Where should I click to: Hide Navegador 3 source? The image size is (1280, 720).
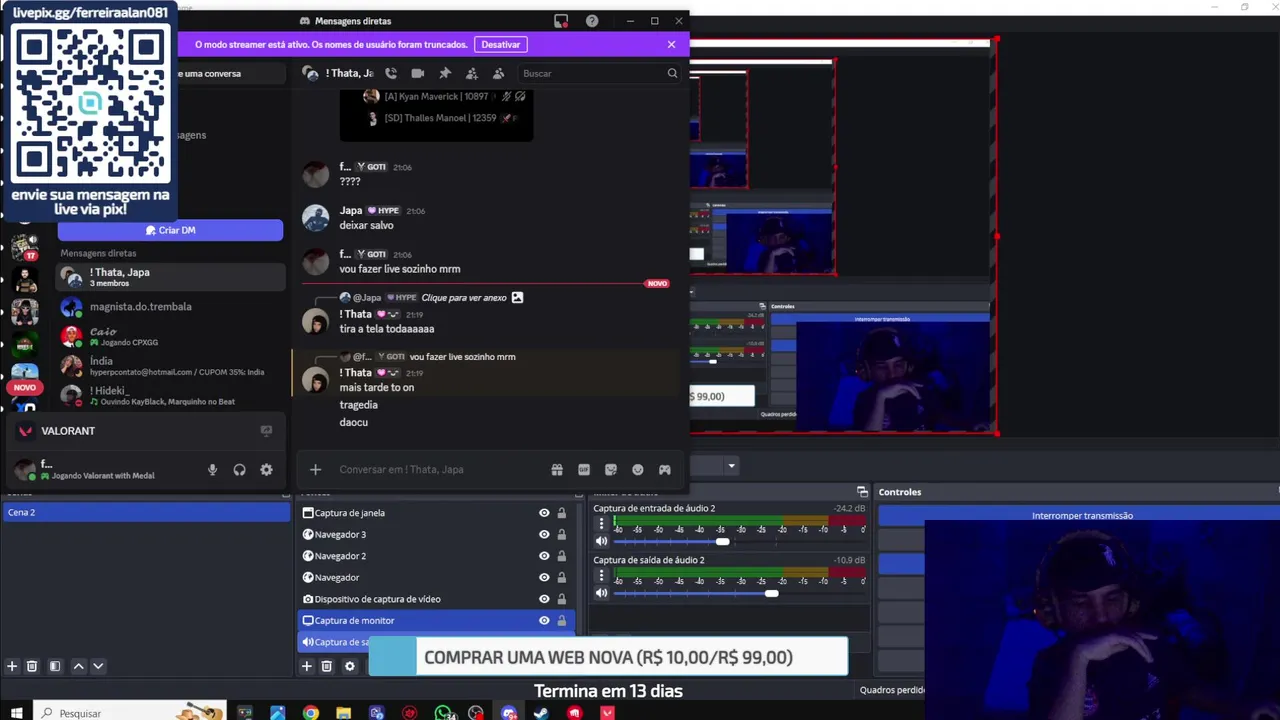pos(544,535)
